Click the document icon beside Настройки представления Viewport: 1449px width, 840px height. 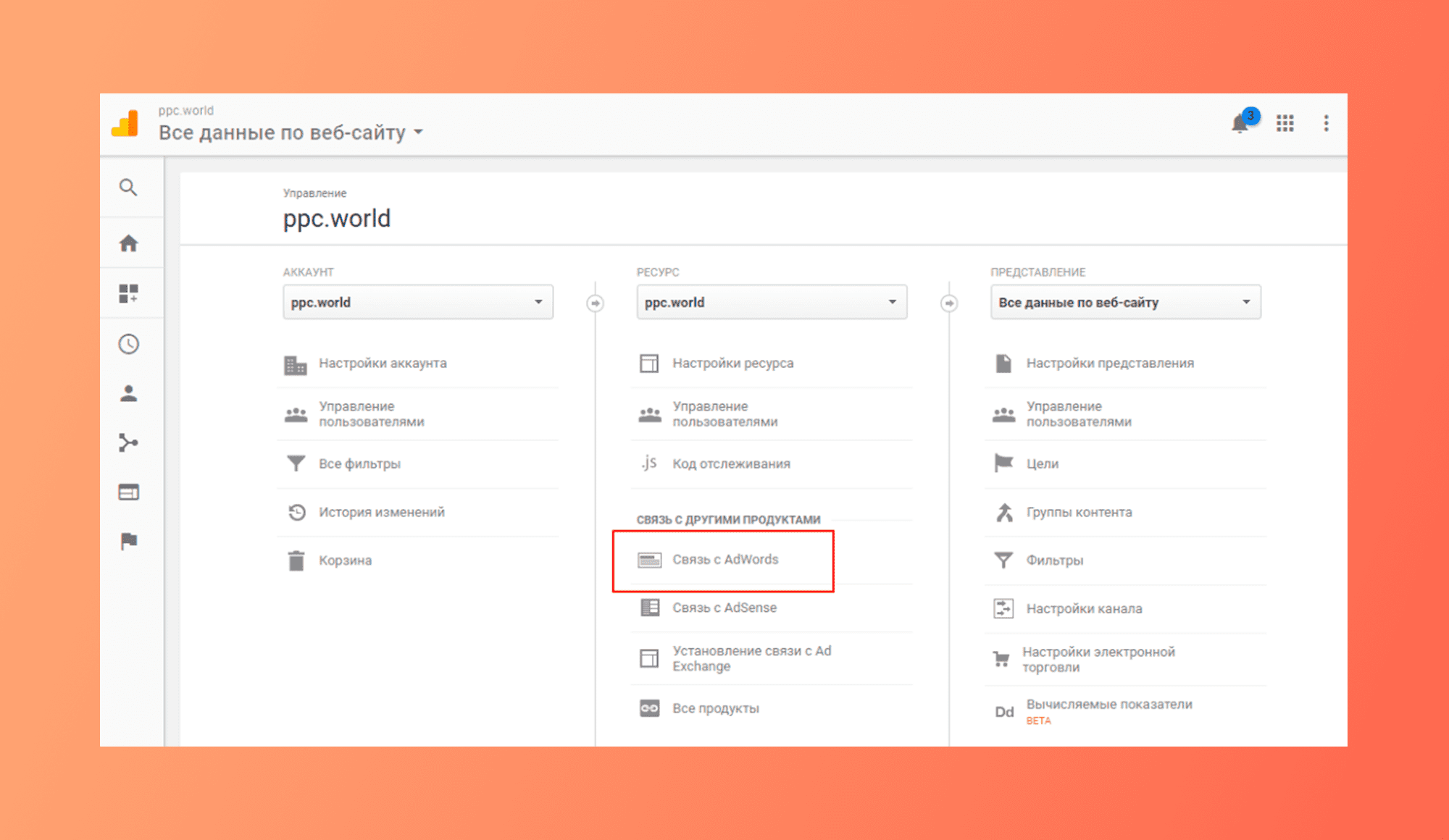(1003, 364)
